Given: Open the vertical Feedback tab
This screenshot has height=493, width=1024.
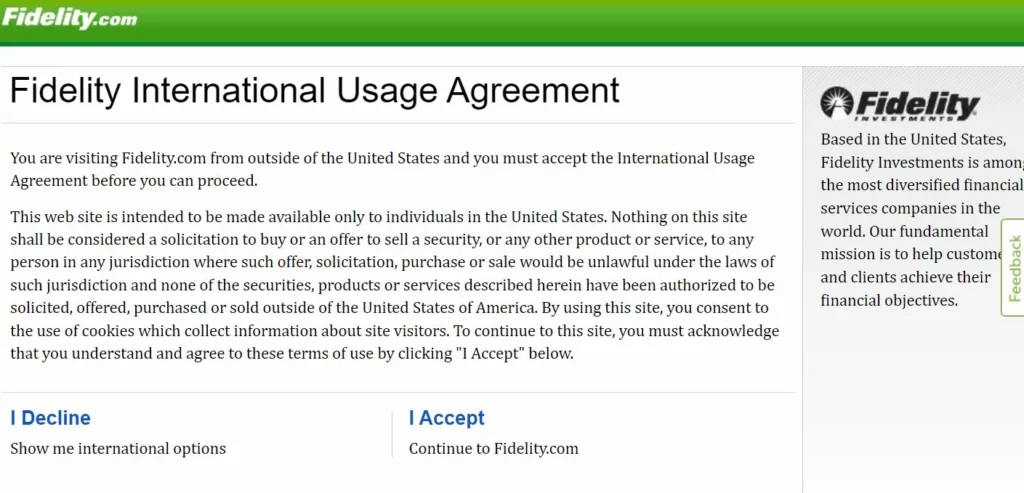Looking at the screenshot, I should coord(1014,268).
